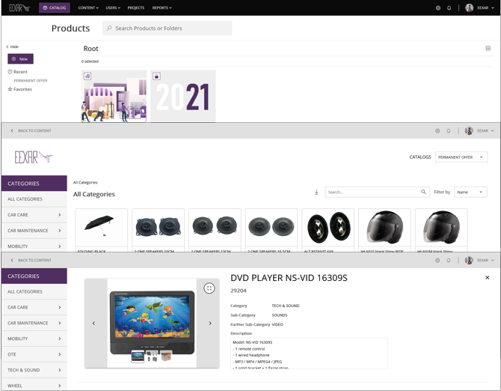Viewport: 501px width, 391px height.
Task: Expand the user dropdown in the middle screen header
Action: 485,131
